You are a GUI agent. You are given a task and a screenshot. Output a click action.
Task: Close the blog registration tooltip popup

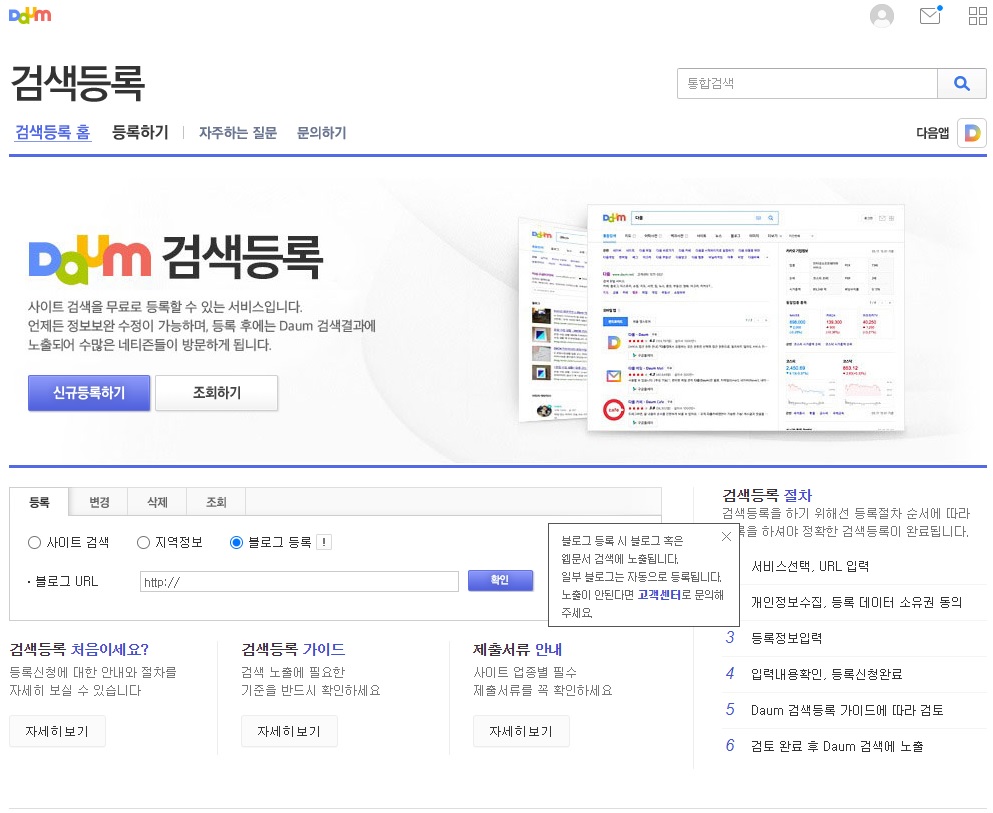[x=726, y=537]
